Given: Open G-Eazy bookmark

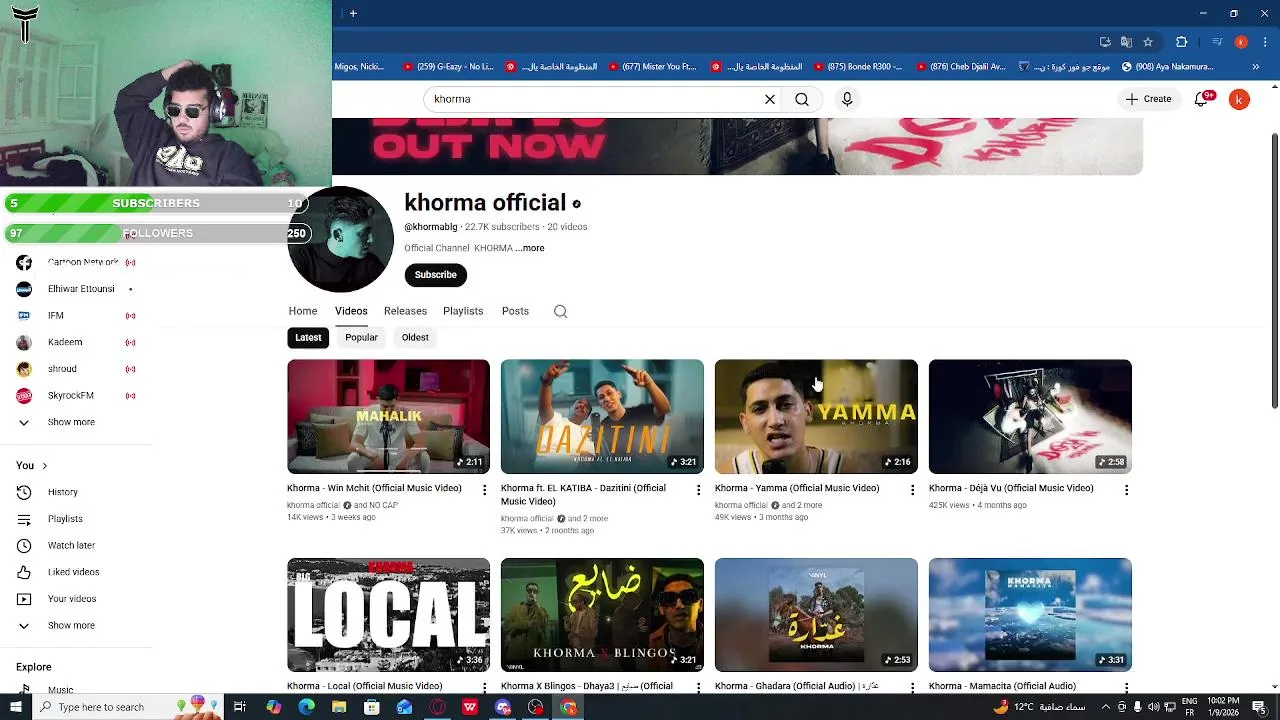Looking at the screenshot, I should (447, 67).
